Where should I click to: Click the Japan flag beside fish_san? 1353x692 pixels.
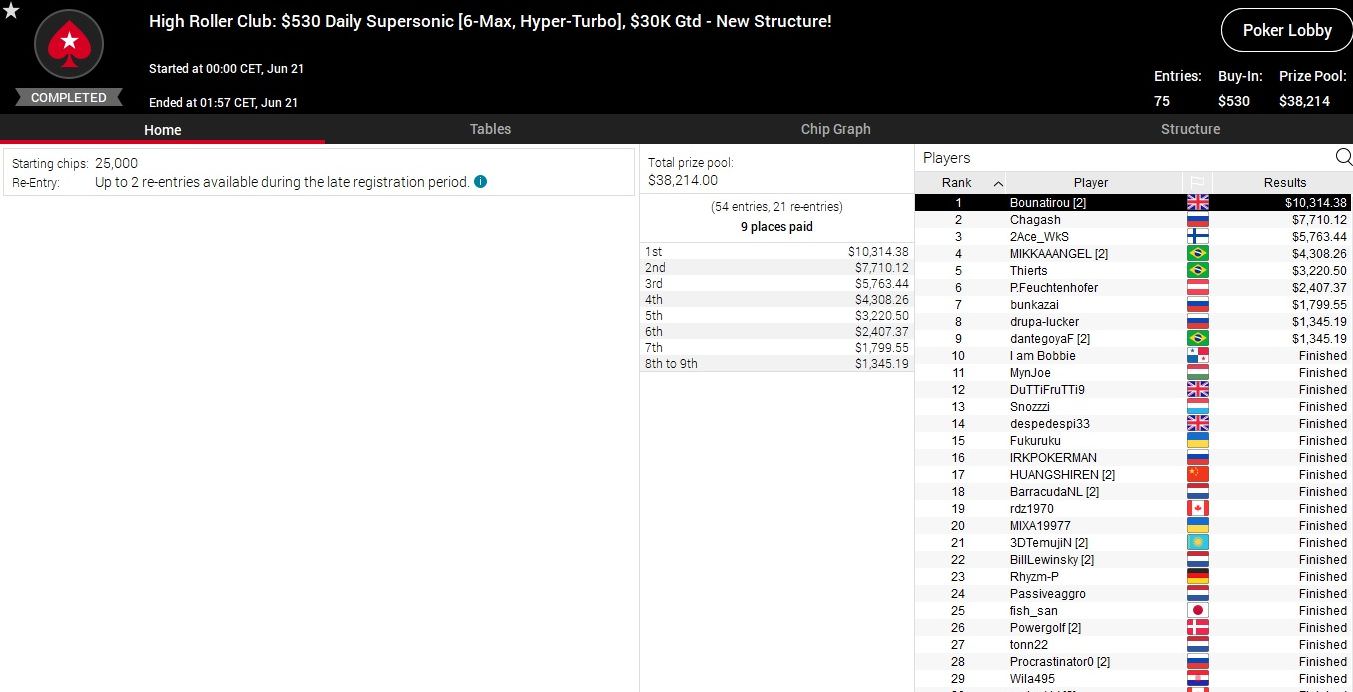pos(1197,610)
